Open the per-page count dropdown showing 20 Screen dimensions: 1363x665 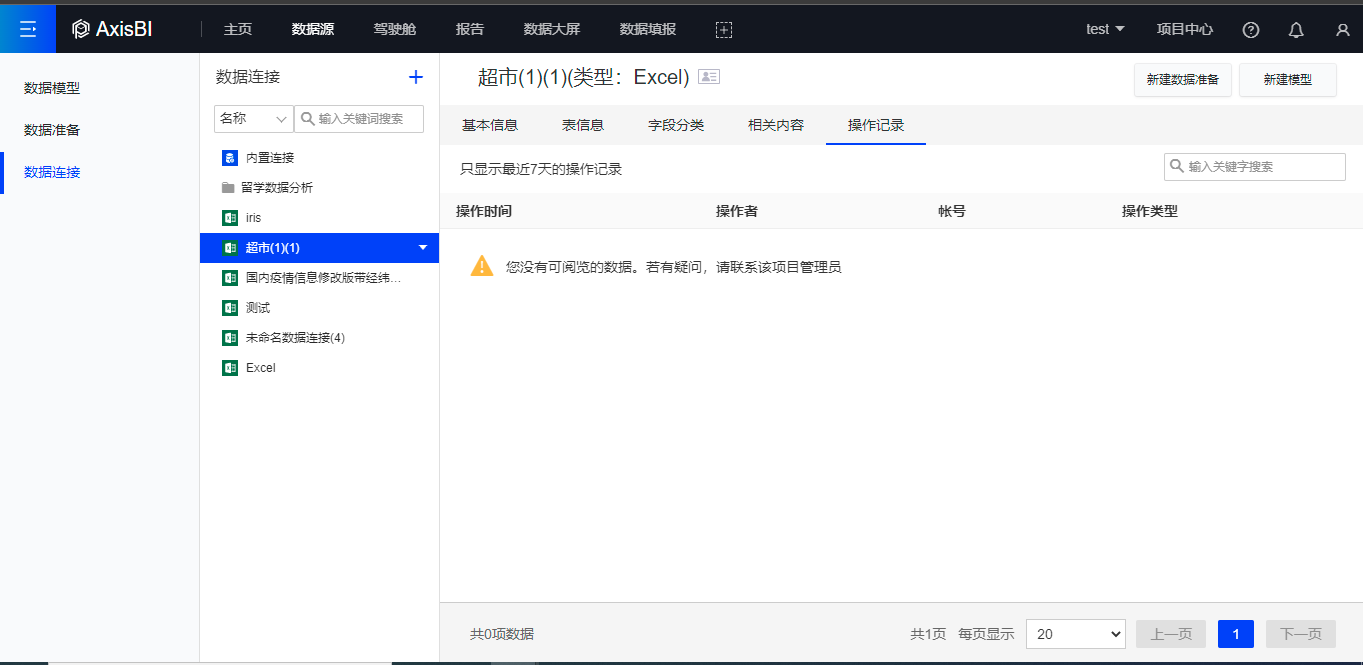(1075, 634)
